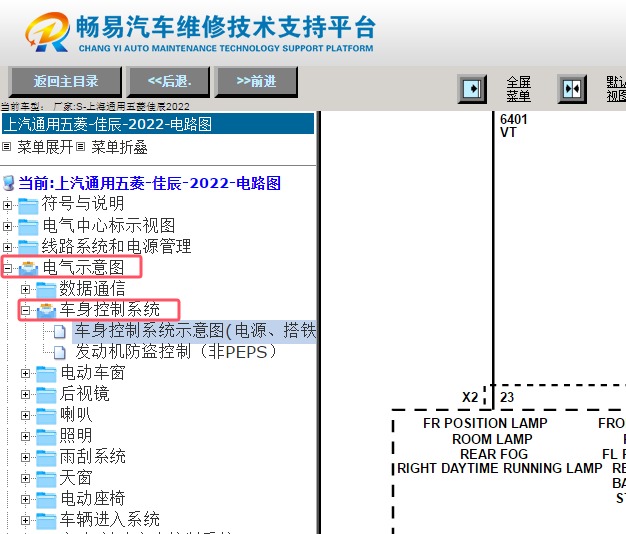Expand 车辆进入系统 folder
Viewport: 626px width, 534px height.
(x=25, y=520)
